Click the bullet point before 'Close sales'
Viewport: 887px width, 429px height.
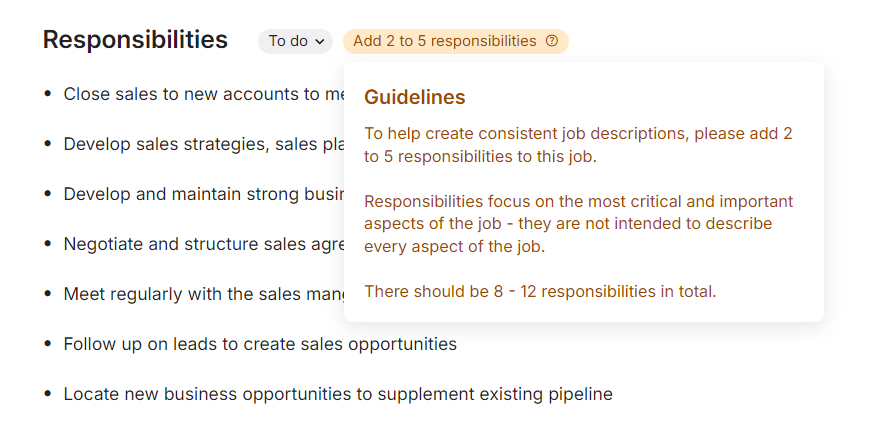click(48, 94)
